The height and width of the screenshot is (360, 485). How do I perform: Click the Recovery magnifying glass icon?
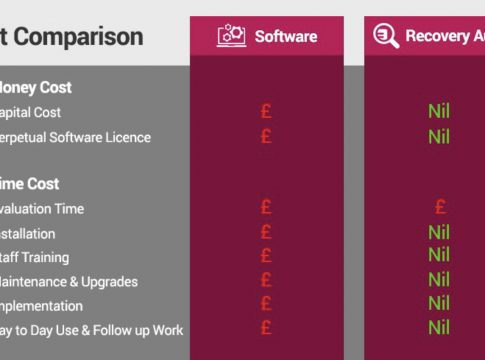point(386,35)
